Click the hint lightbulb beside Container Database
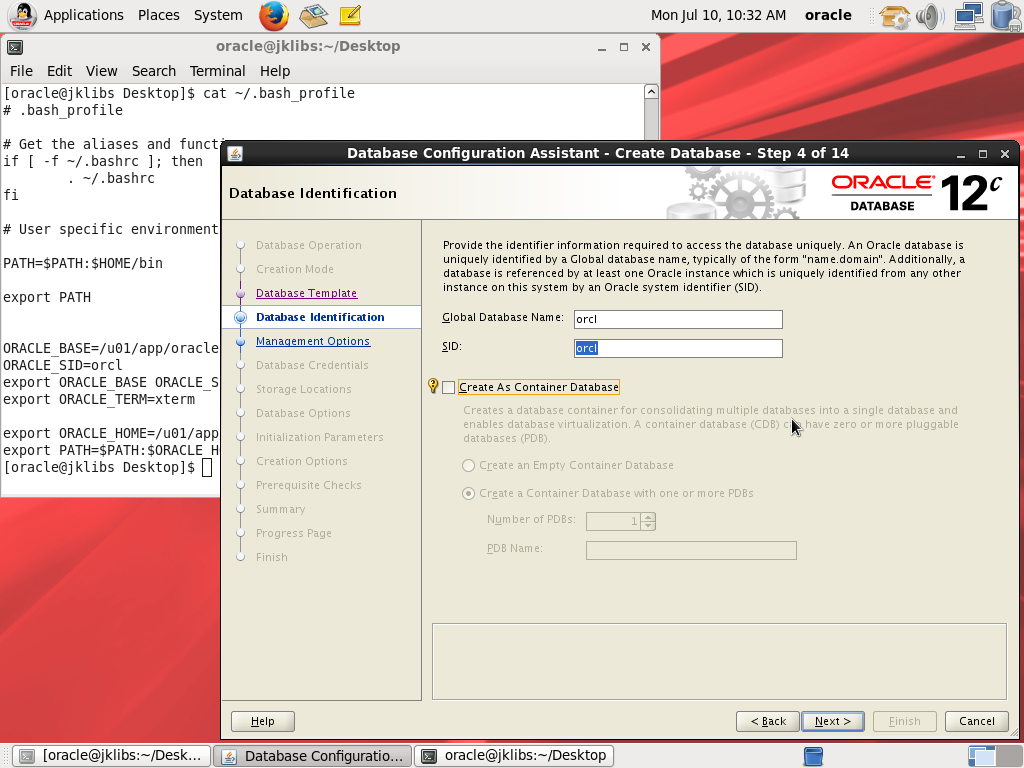Screen dimensions: 1024x768 coord(433,387)
